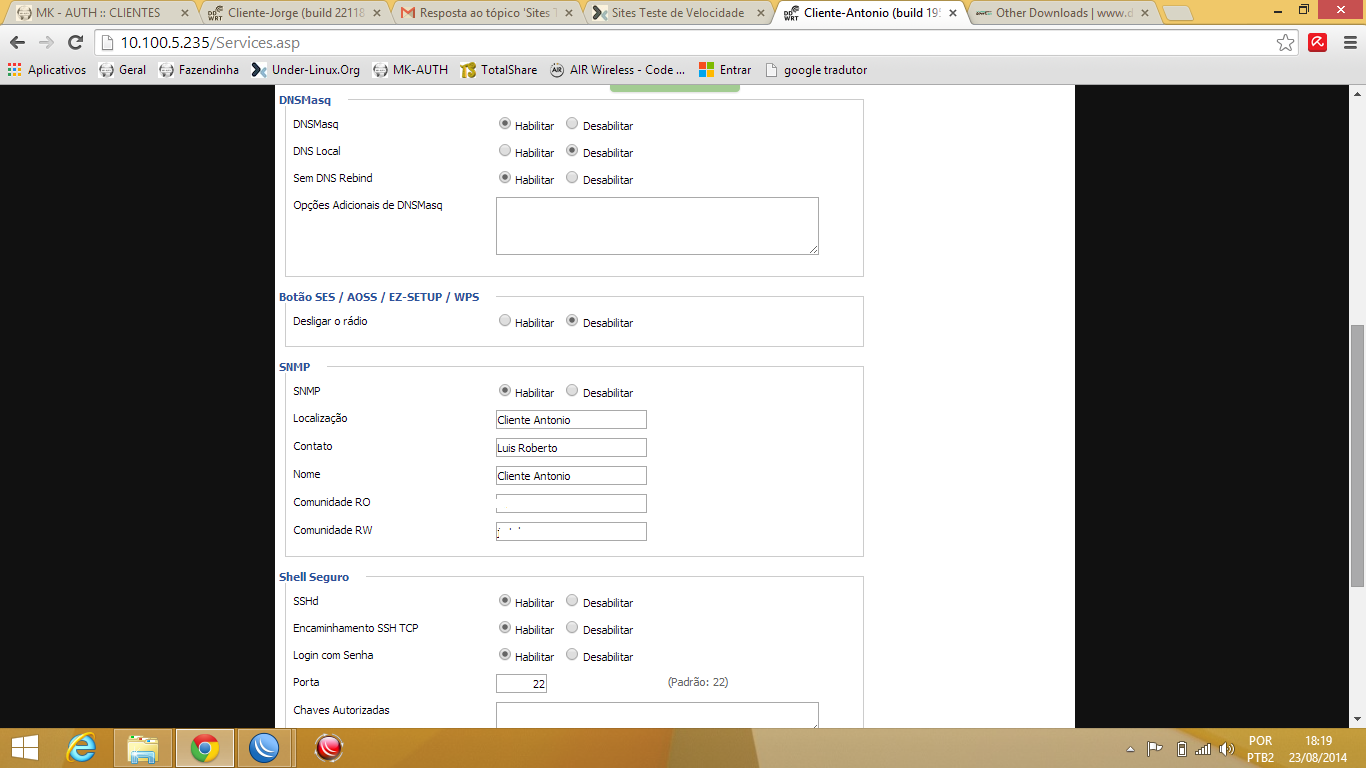Open Internet Explorer from taskbar
Screen dimensions: 1366x768
[82, 748]
